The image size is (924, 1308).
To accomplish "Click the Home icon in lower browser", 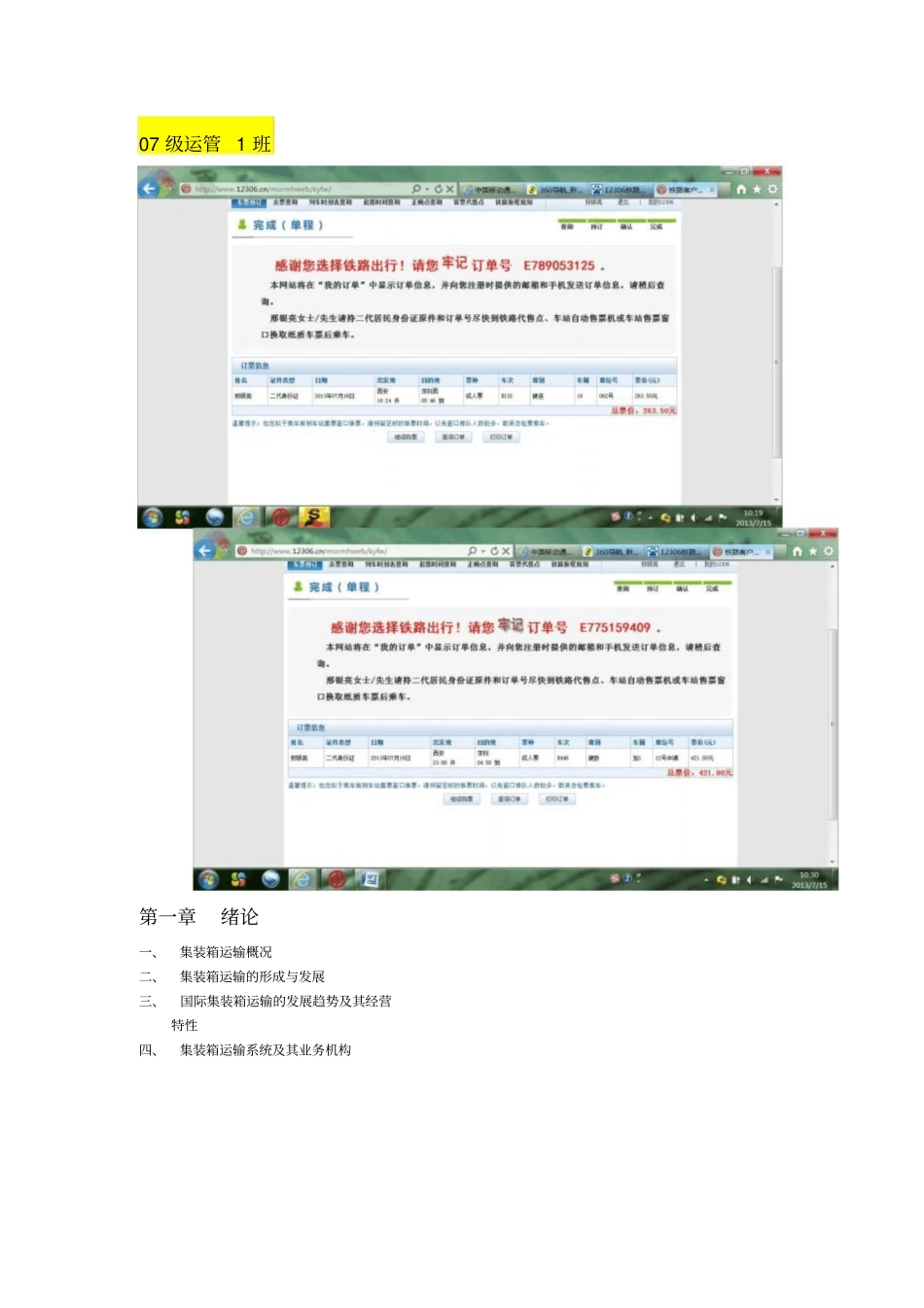I will click(798, 551).
